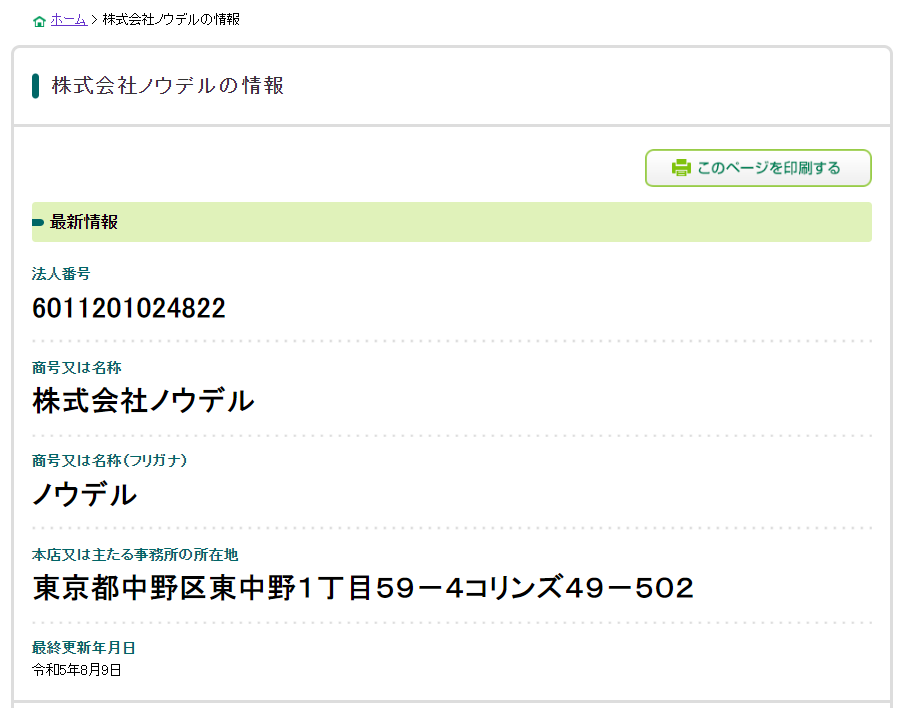The height and width of the screenshot is (708, 898).
Task: Click the date 令和5年8月9日
Action: click(x=77, y=670)
